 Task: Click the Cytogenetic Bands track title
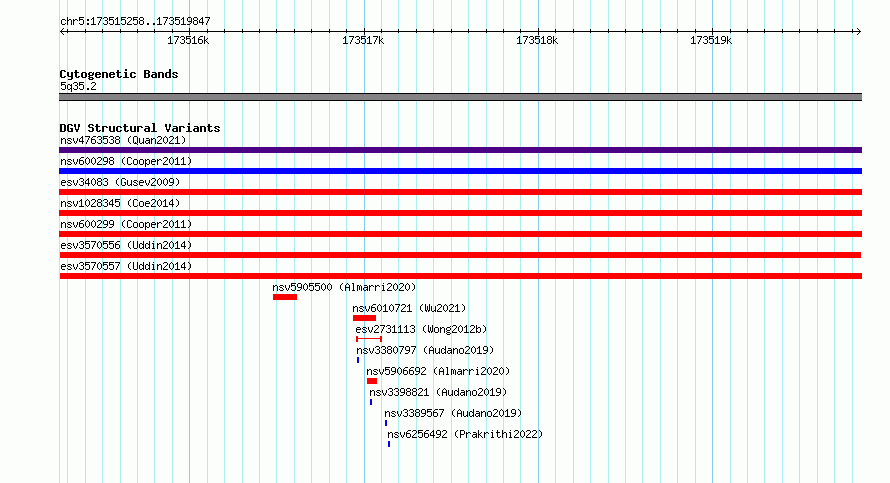pyautogui.click(x=119, y=74)
